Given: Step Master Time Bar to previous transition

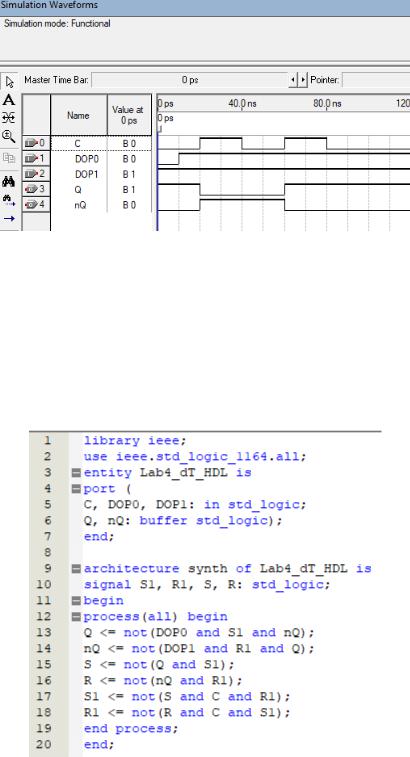Looking at the screenshot, I should [293, 80].
